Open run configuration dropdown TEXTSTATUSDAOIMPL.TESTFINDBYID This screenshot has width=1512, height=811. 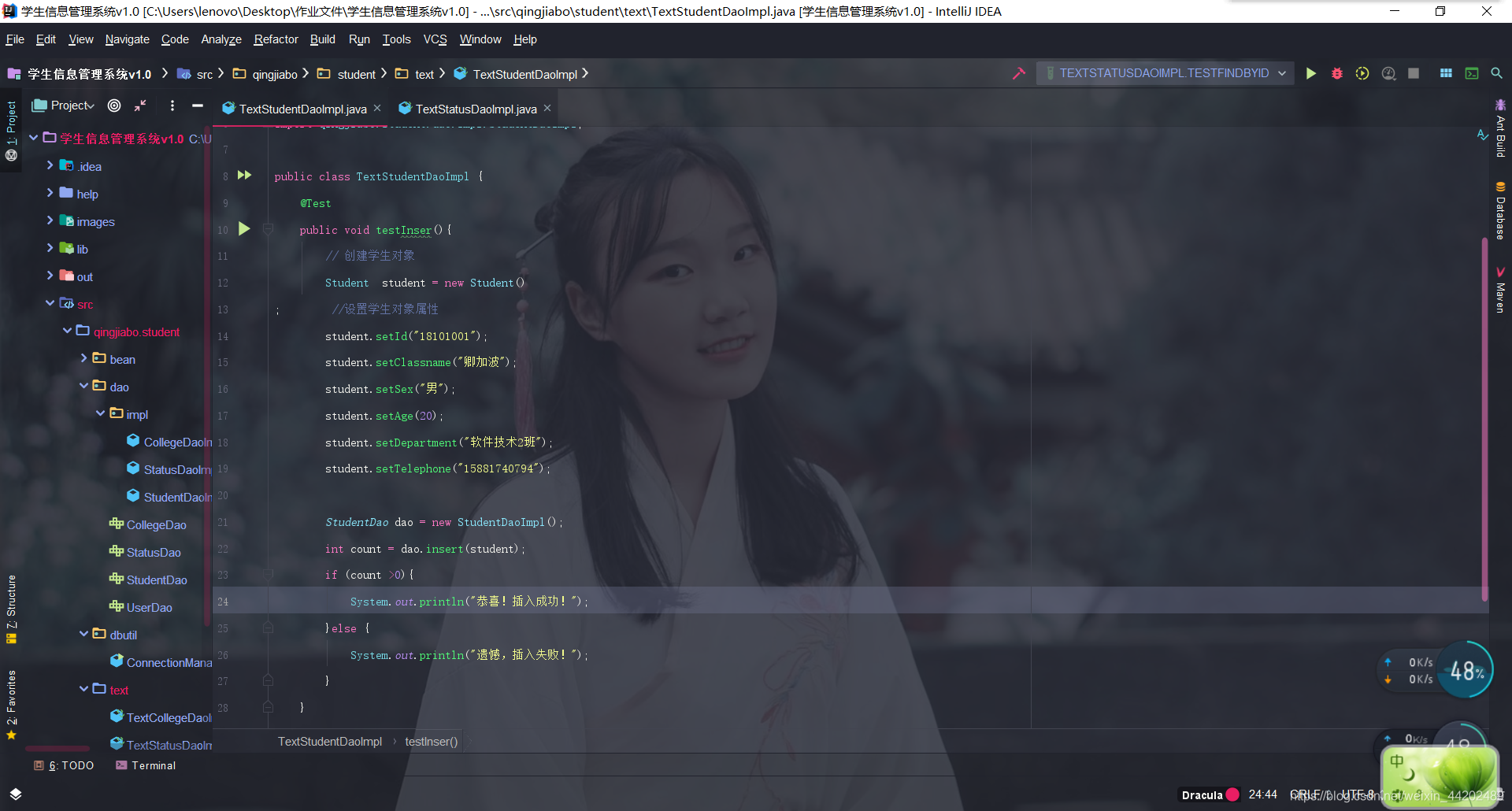point(1165,73)
